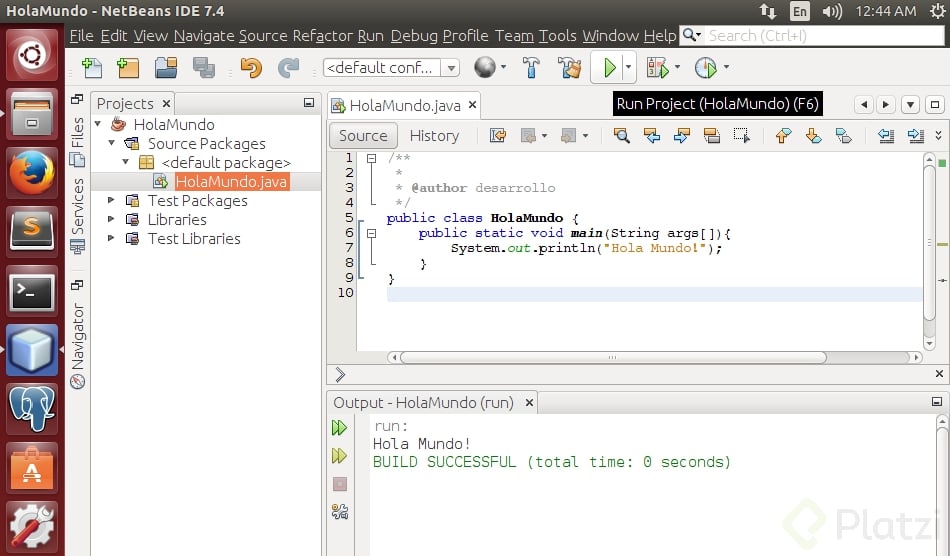Click the Search (Ctrl+I) input field
The height and width of the screenshot is (556, 950).
(824, 36)
